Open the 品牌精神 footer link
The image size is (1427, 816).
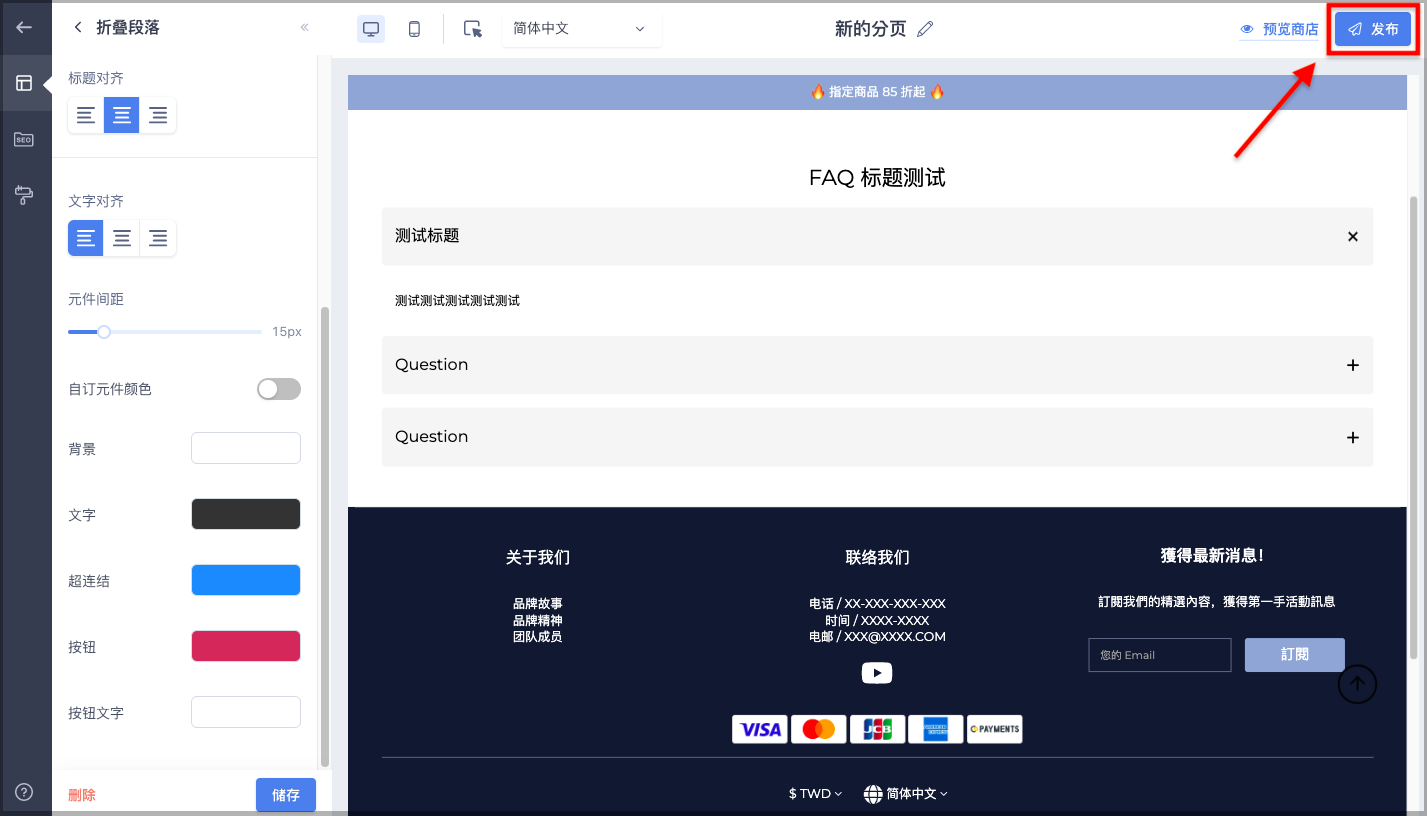(x=538, y=620)
